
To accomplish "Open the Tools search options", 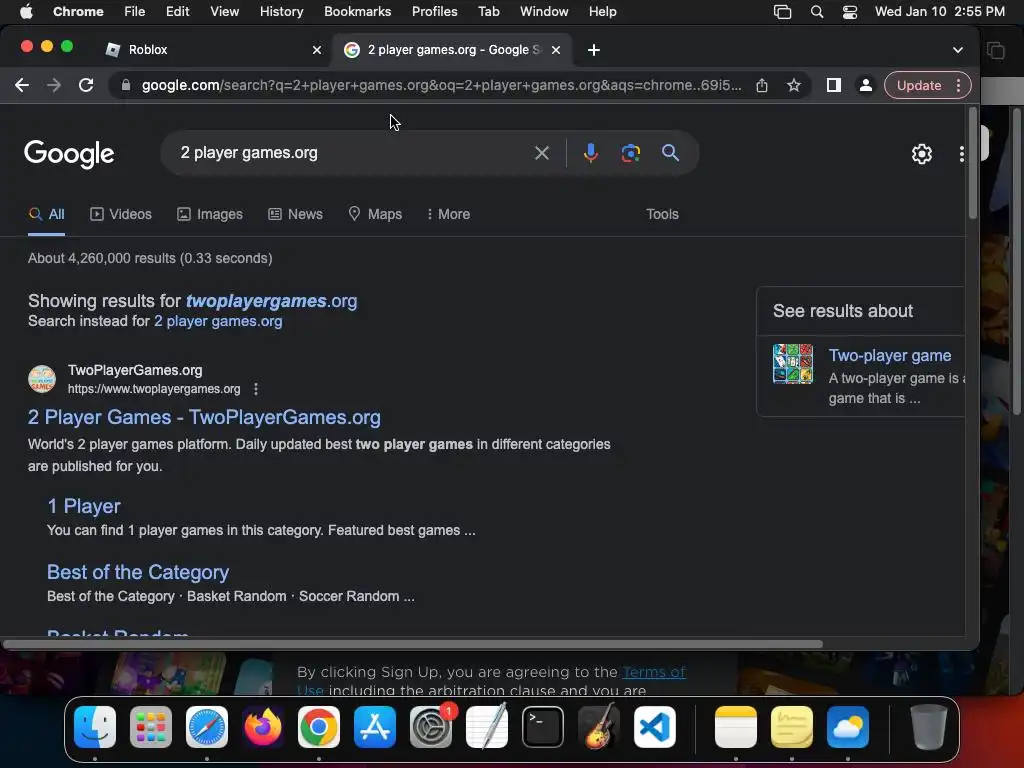I will pyautogui.click(x=662, y=214).
